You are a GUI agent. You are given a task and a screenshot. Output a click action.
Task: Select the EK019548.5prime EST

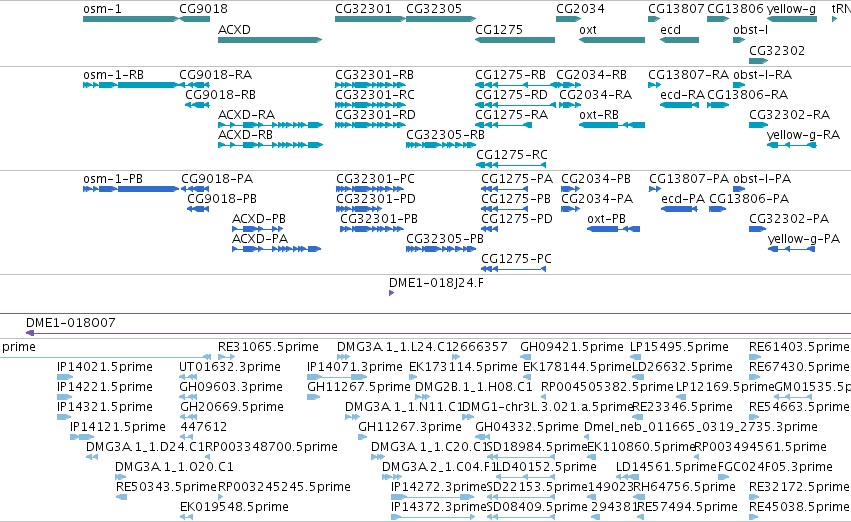click(x=186, y=517)
